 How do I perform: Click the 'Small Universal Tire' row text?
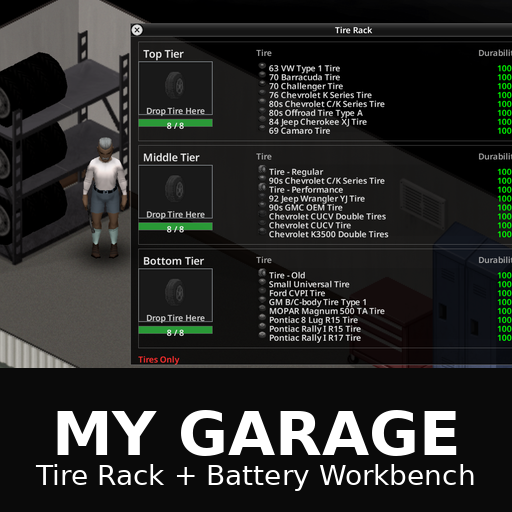[x=309, y=284]
